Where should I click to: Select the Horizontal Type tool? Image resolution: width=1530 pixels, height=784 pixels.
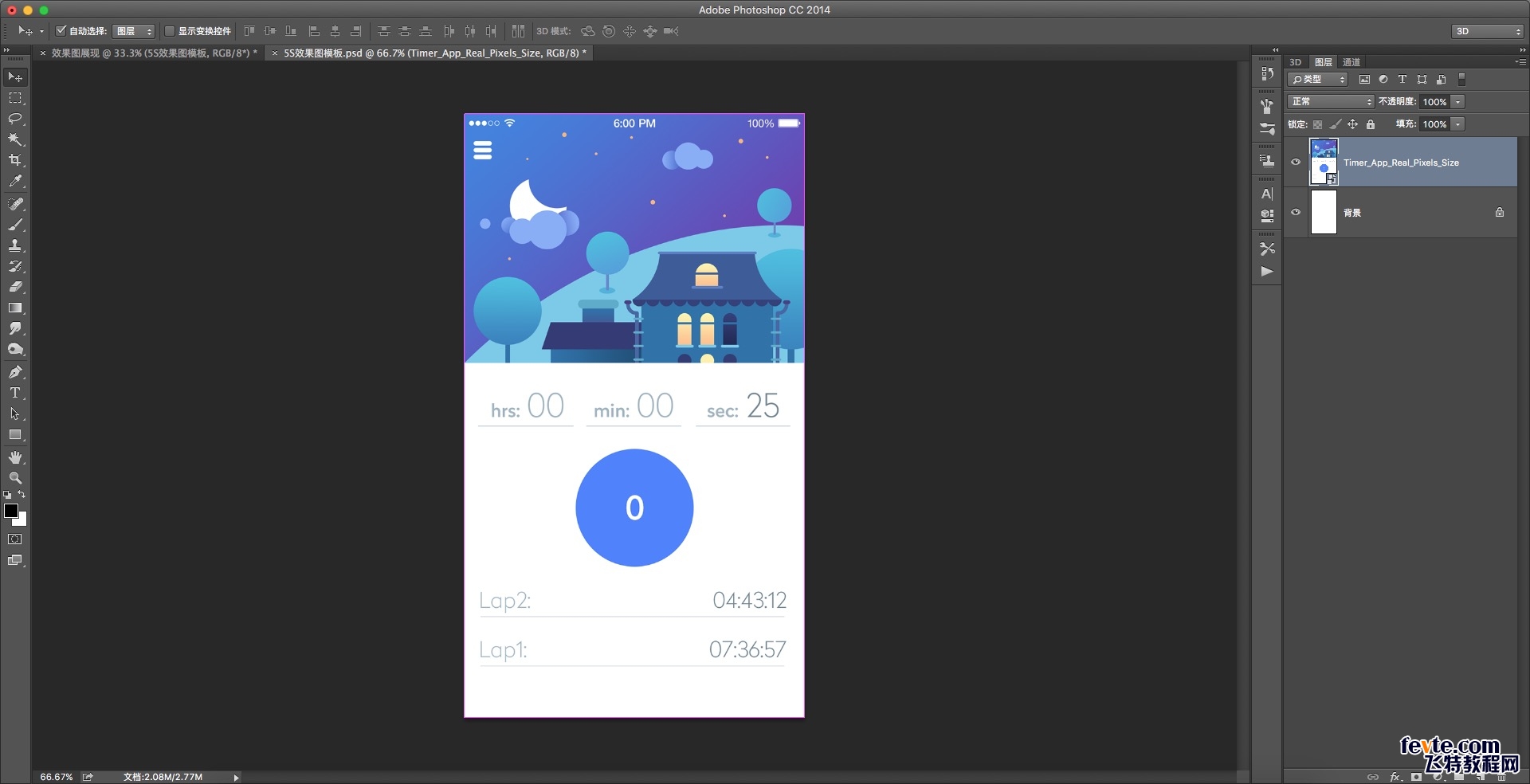(15, 393)
